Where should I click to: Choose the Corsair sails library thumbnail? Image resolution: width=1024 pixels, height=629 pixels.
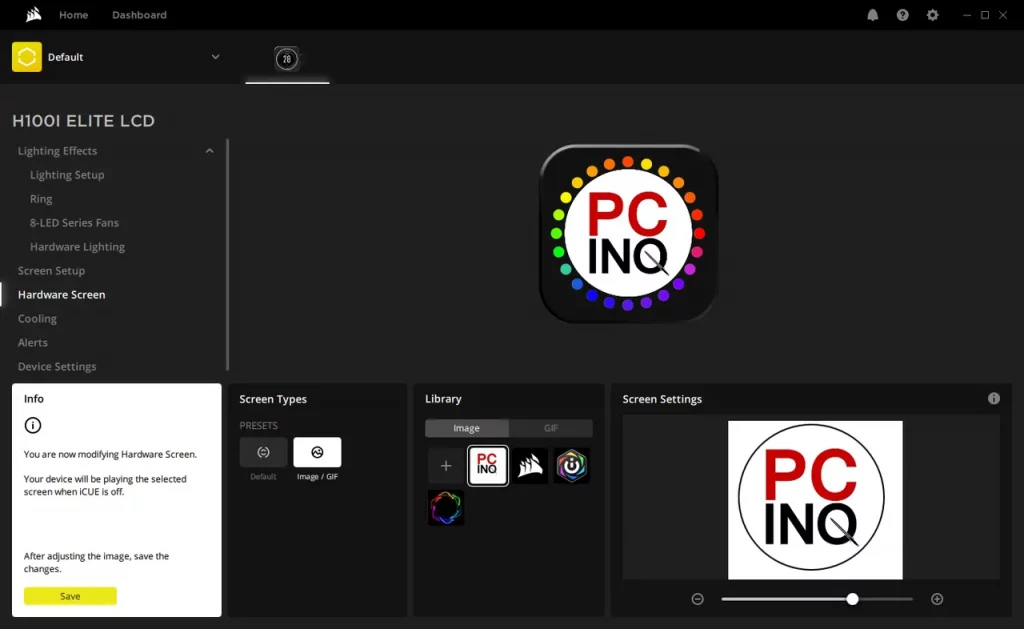tap(530, 466)
